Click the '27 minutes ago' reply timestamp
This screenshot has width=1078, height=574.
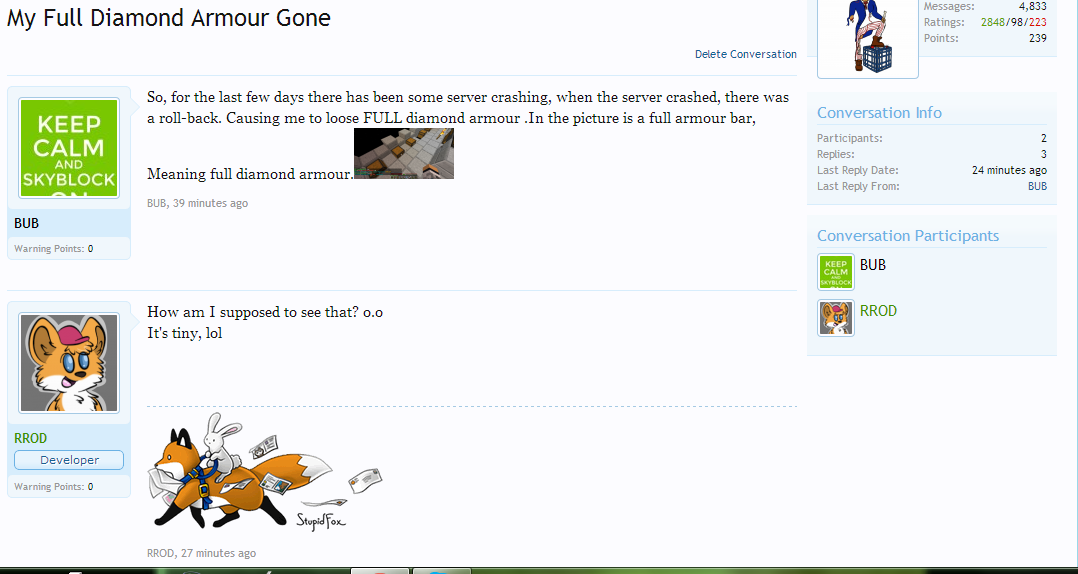[219, 553]
